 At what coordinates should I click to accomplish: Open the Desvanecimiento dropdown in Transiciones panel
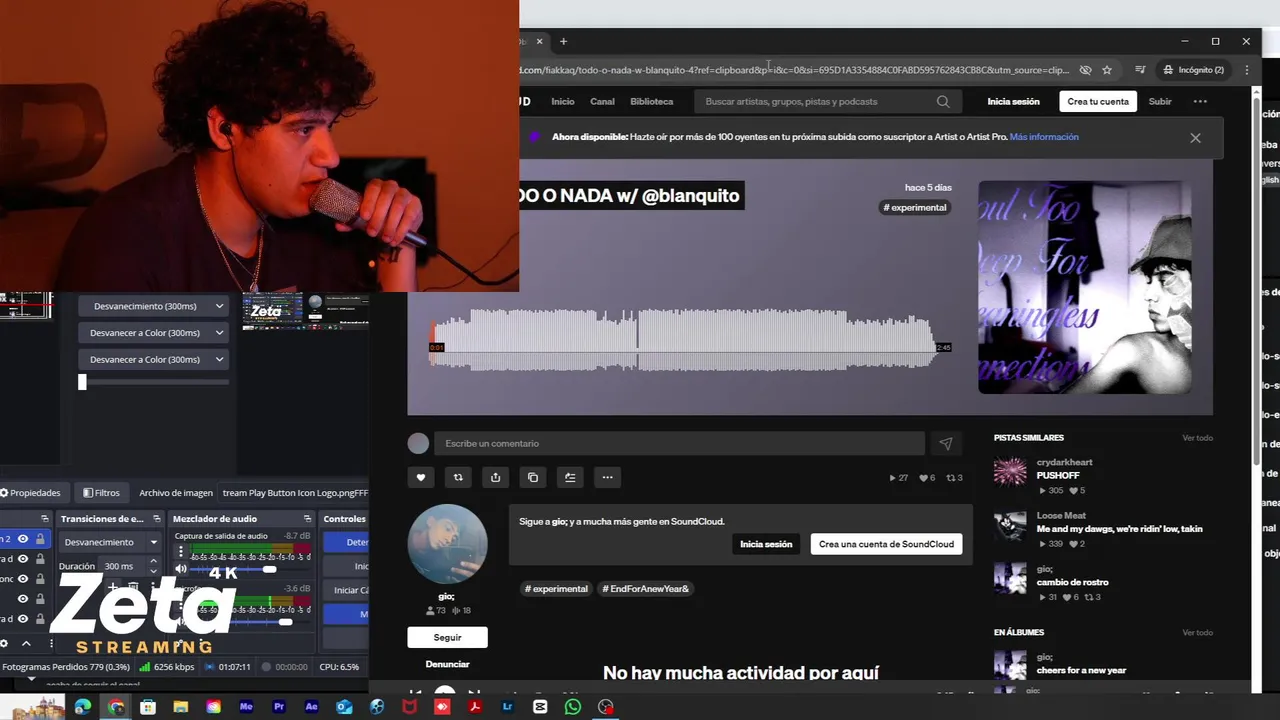click(110, 542)
